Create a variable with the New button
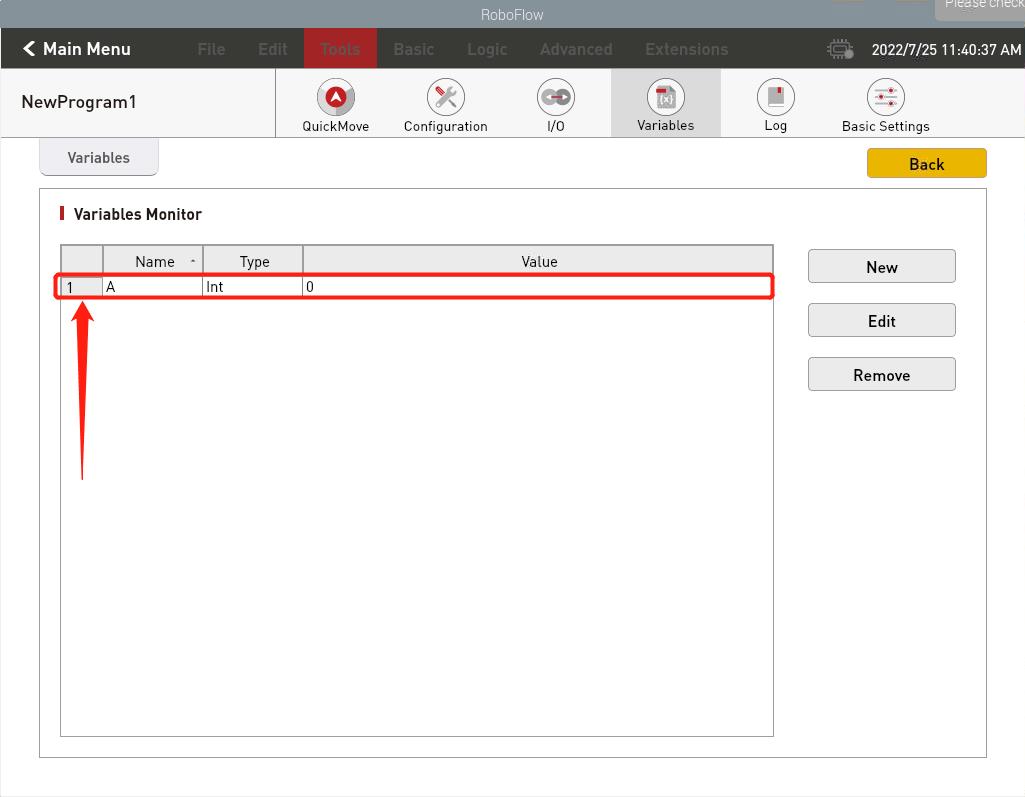 click(881, 267)
